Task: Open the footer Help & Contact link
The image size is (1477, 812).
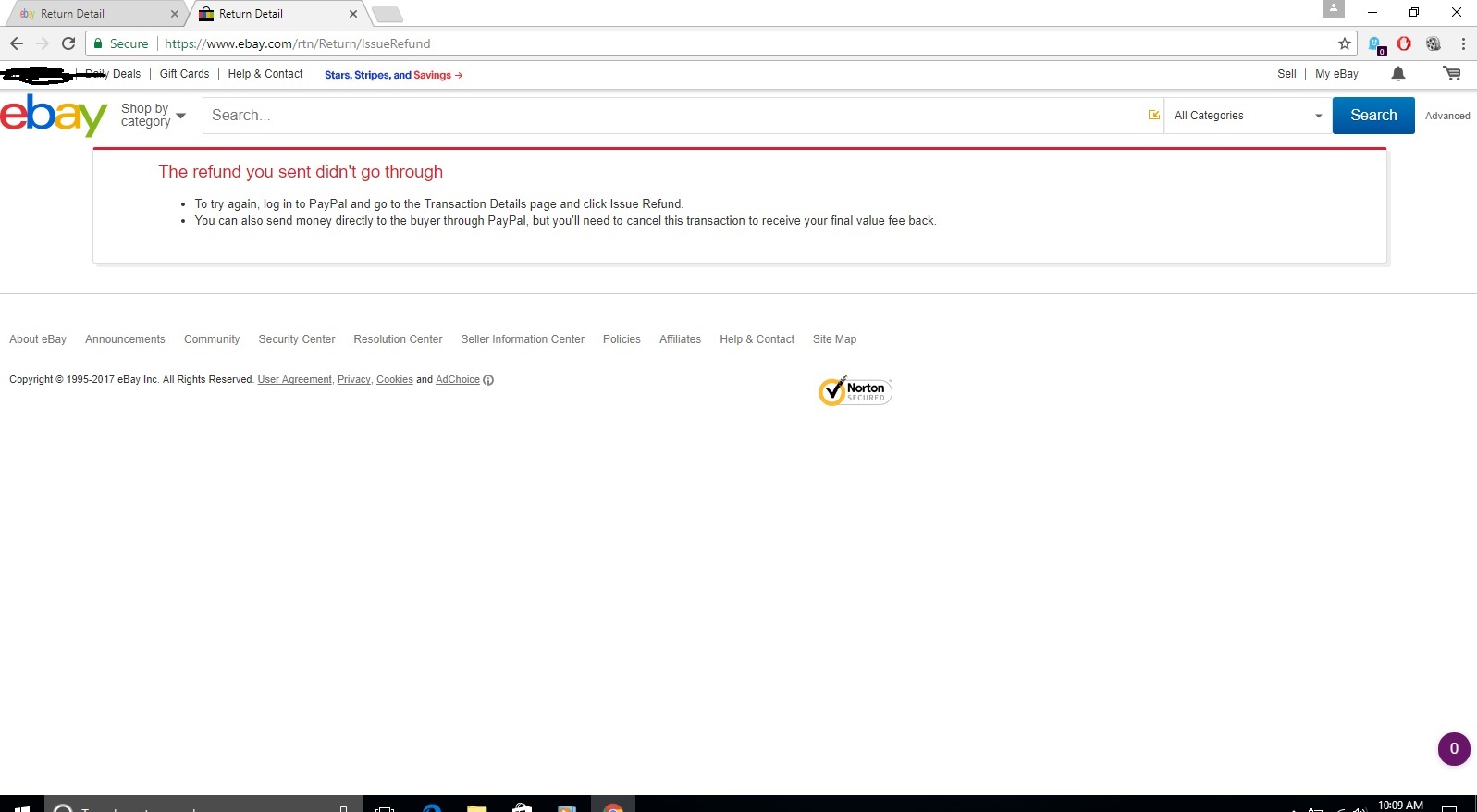Action: click(757, 339)
